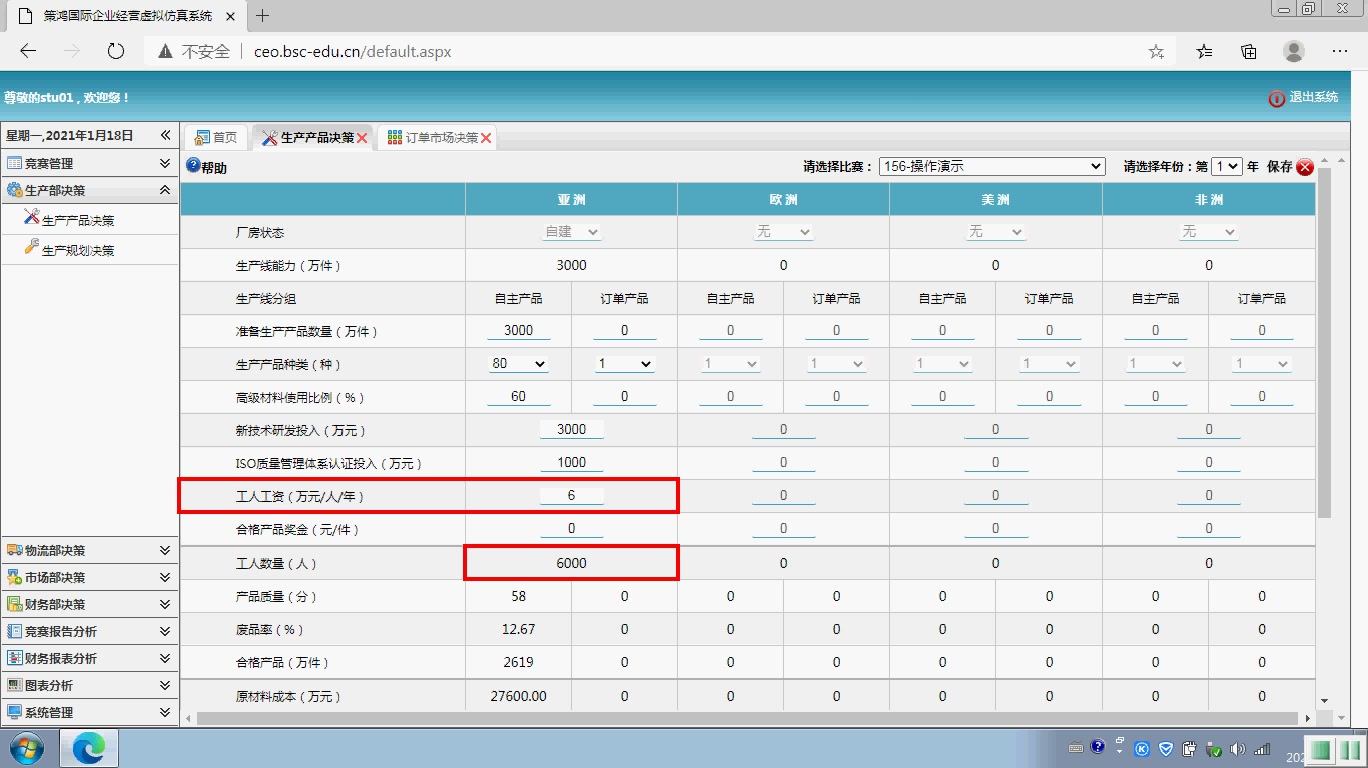Expand the 系统管理 menu section
Image resolution: width=1368 pixels, height=768 pixels.
click(89, 712)
